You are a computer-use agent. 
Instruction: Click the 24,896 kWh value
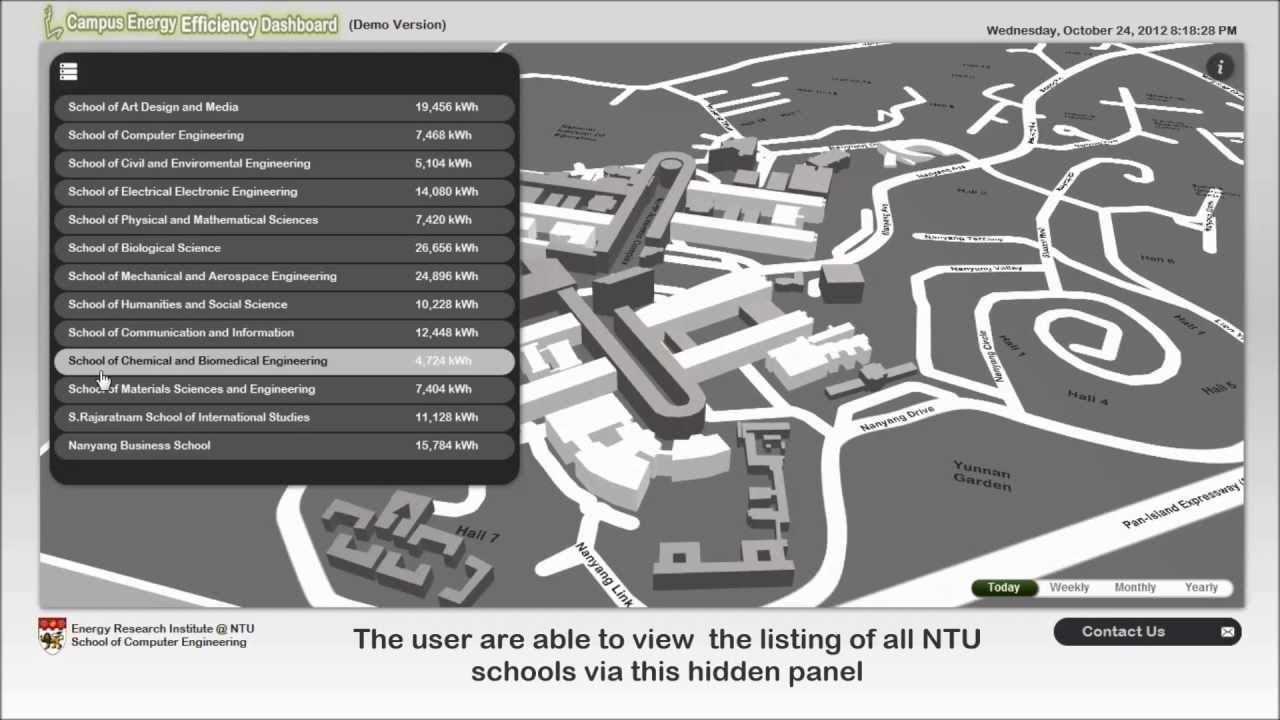pyautogui.click(x=446, y=276)
